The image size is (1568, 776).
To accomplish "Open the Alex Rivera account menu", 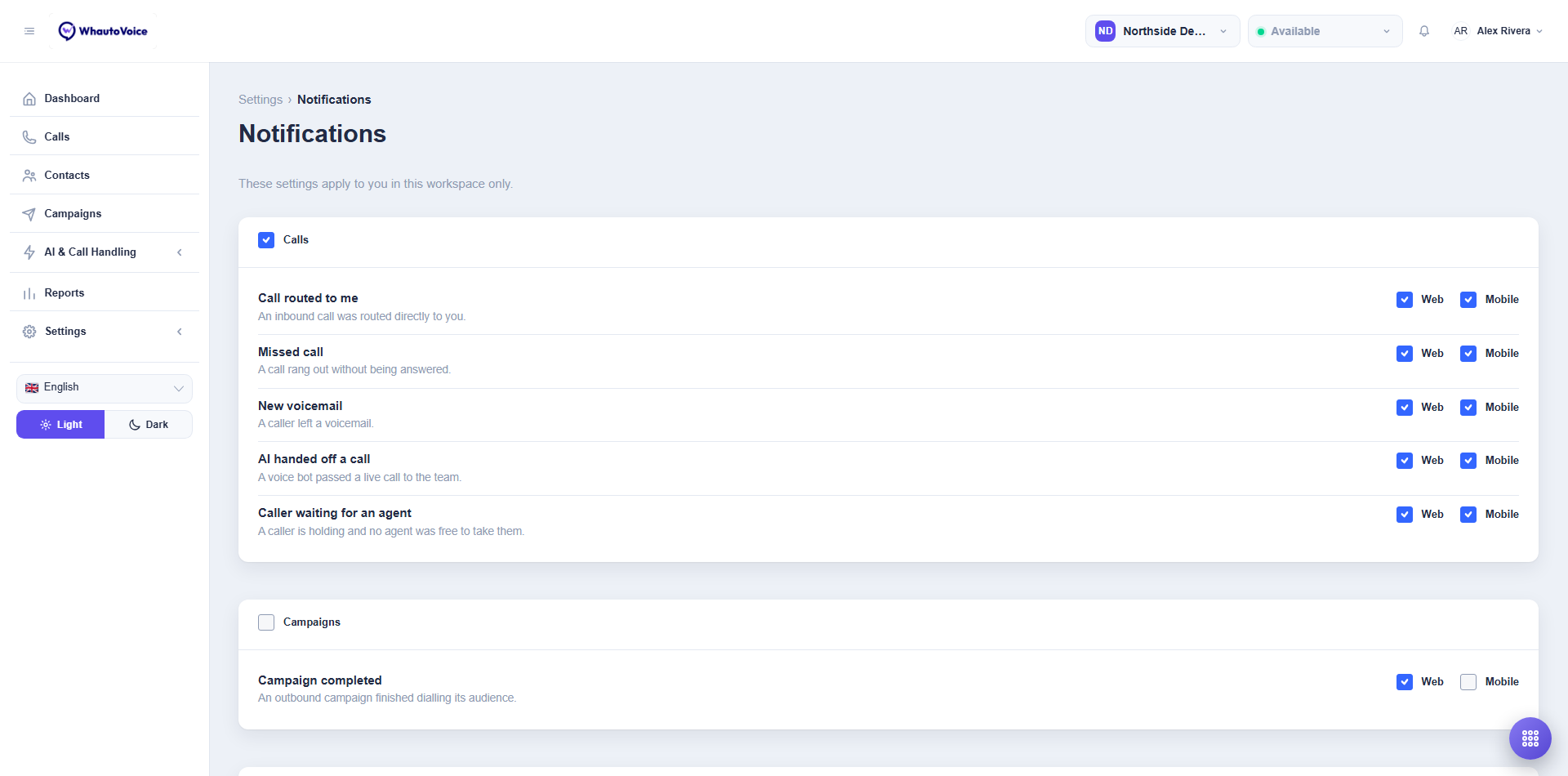I will tap(1499, 31).
